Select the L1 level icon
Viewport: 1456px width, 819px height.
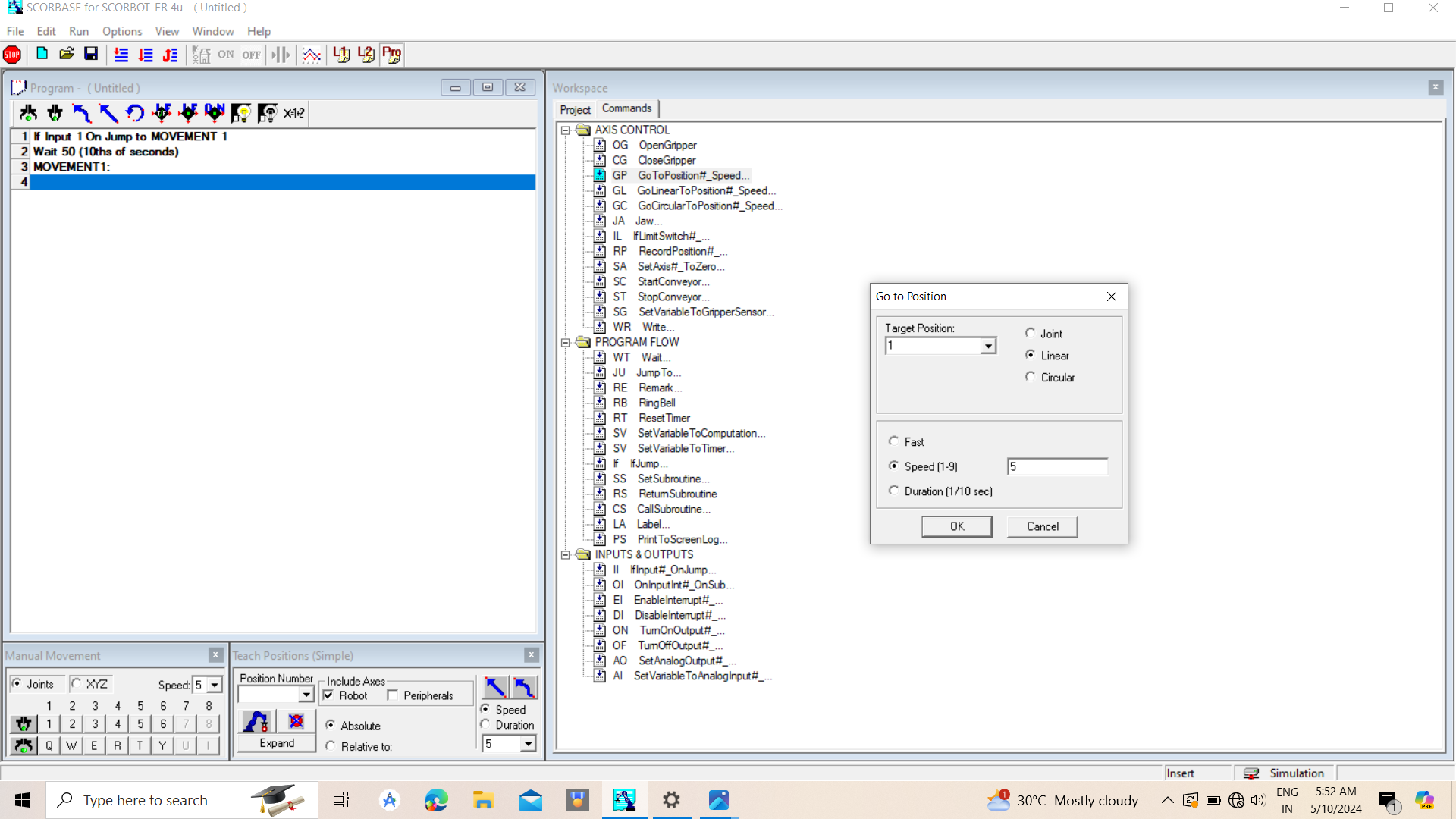(x=342, y=55)
